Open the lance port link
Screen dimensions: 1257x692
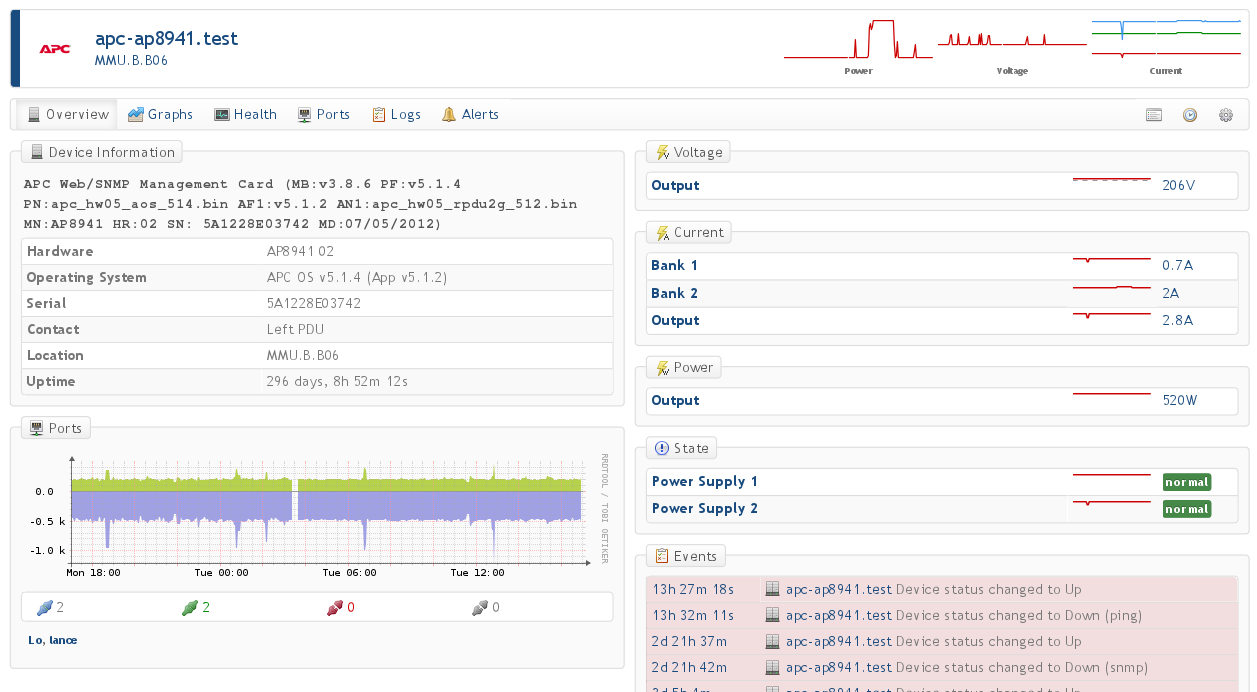[x=63, y=640]
